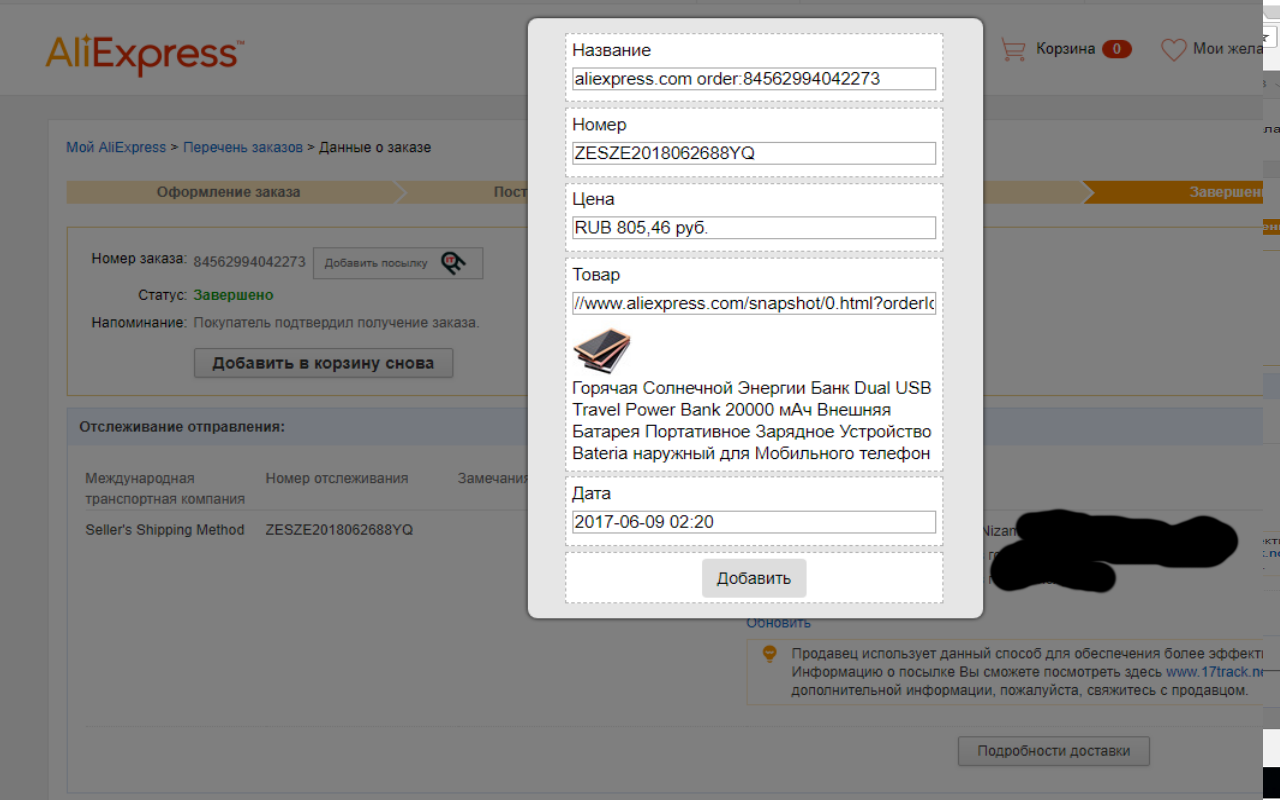The height and width of the screenshot is (800, 1280).
Task: Click the Номер input field in popup
Action: click(x=754, y=153)
